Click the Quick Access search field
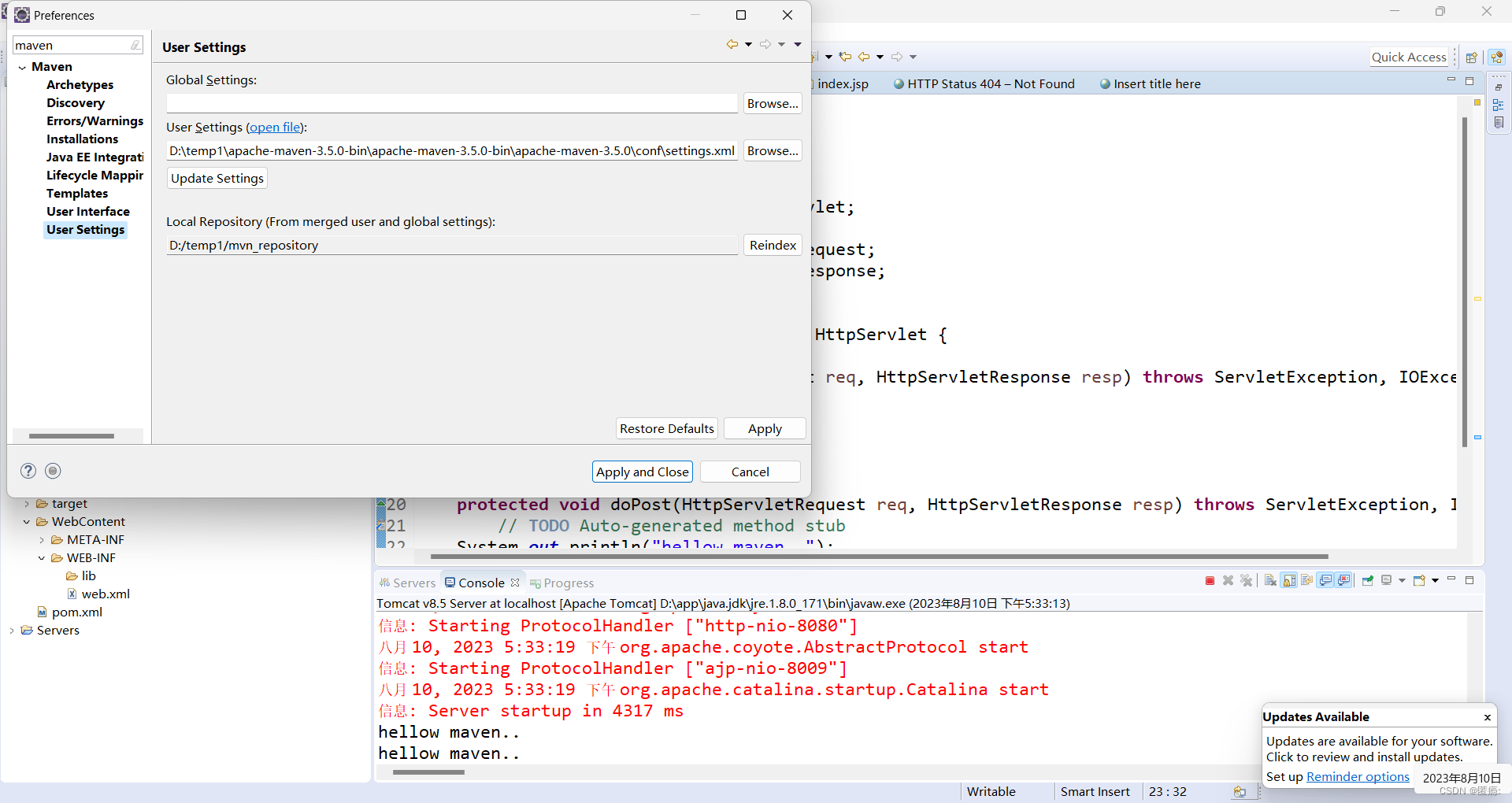The height and width of the screenshot is (803, 1512). click(x=1409, y=57)
